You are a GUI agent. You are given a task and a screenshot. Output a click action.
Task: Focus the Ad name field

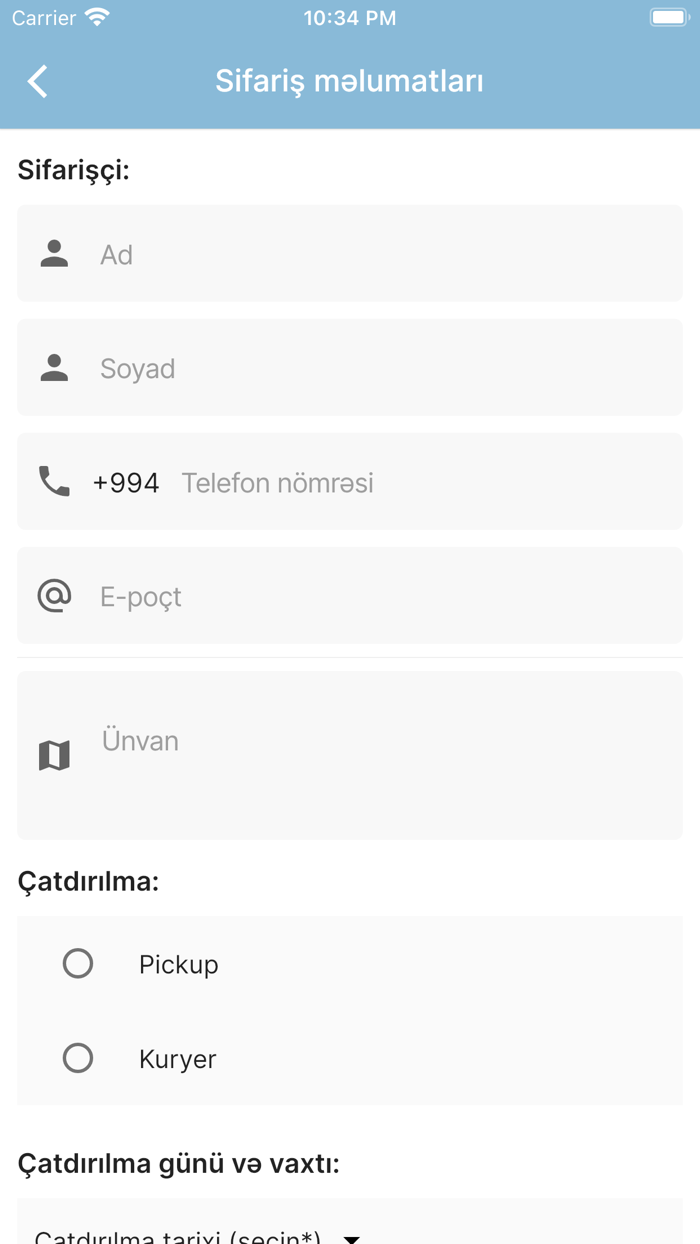(x=380, y=254)
